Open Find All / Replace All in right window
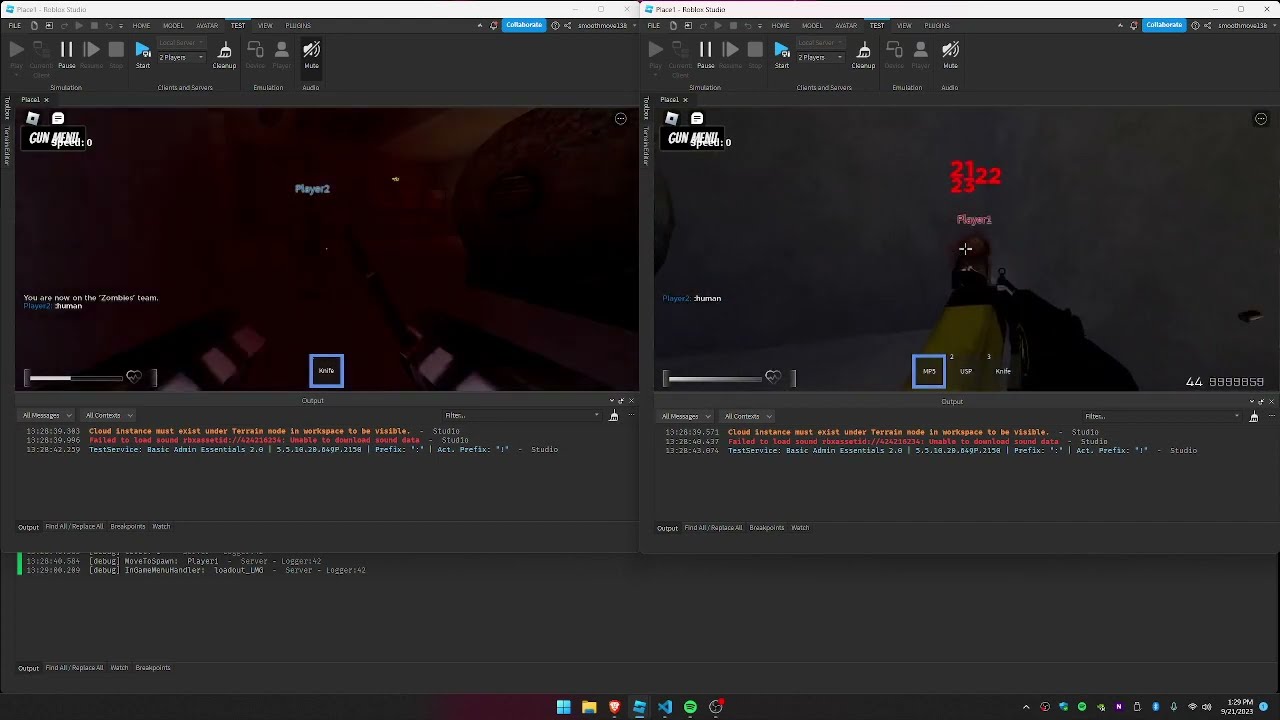 coord(713,528)
